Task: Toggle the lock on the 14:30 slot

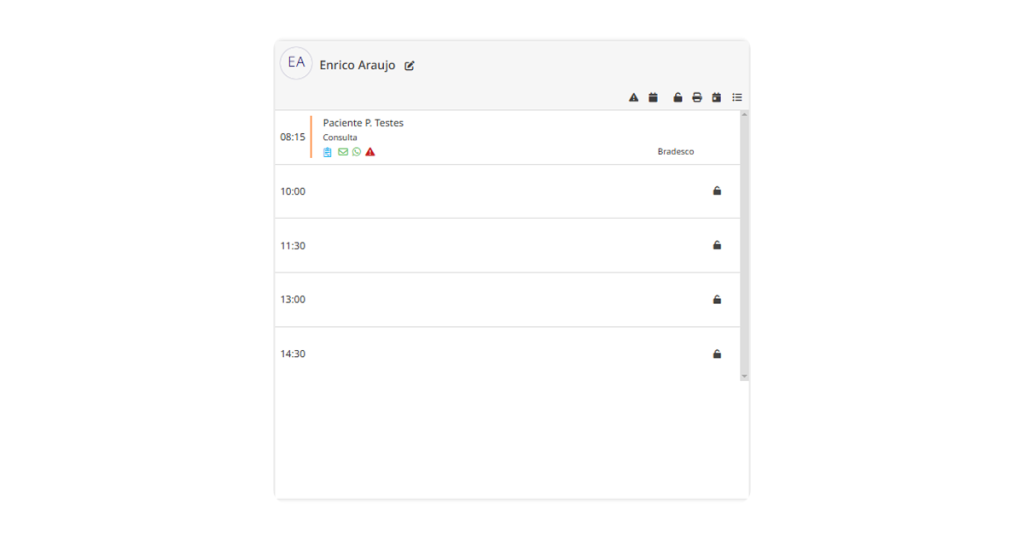Action: click(x=717, y=353)
